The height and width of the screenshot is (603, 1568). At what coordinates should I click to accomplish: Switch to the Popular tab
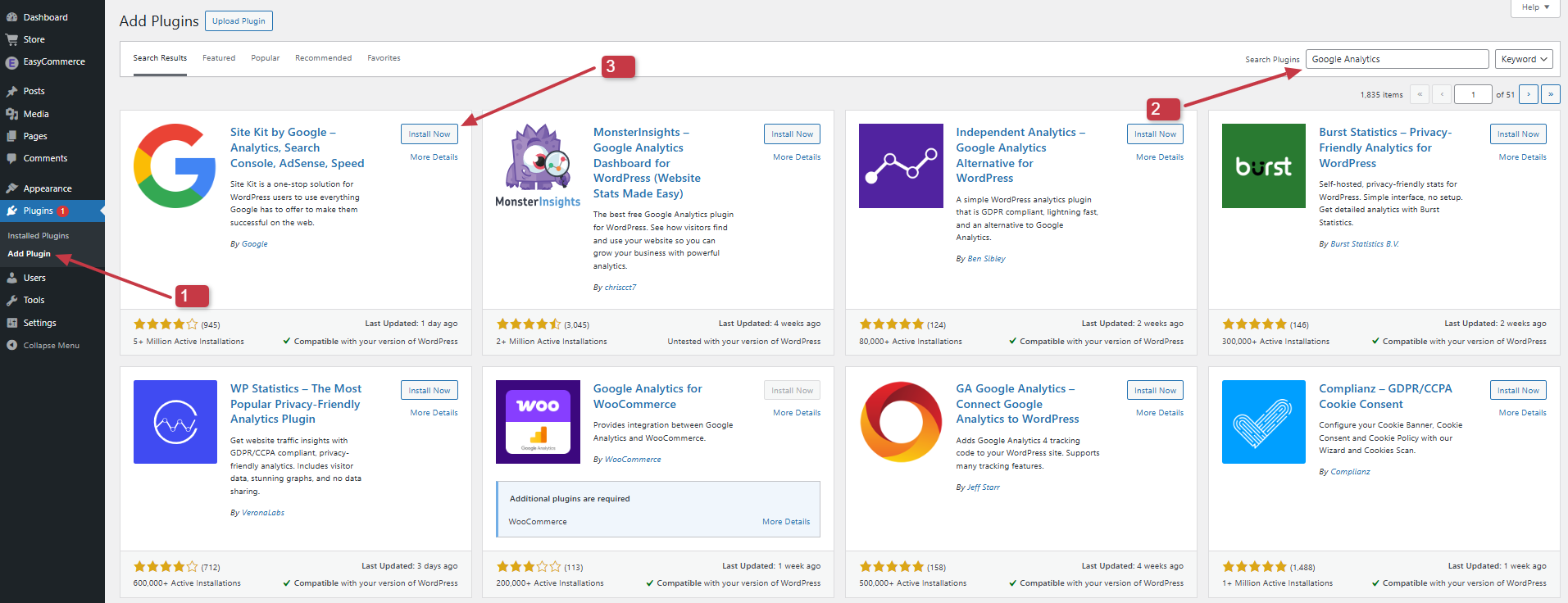coord(265,58)
